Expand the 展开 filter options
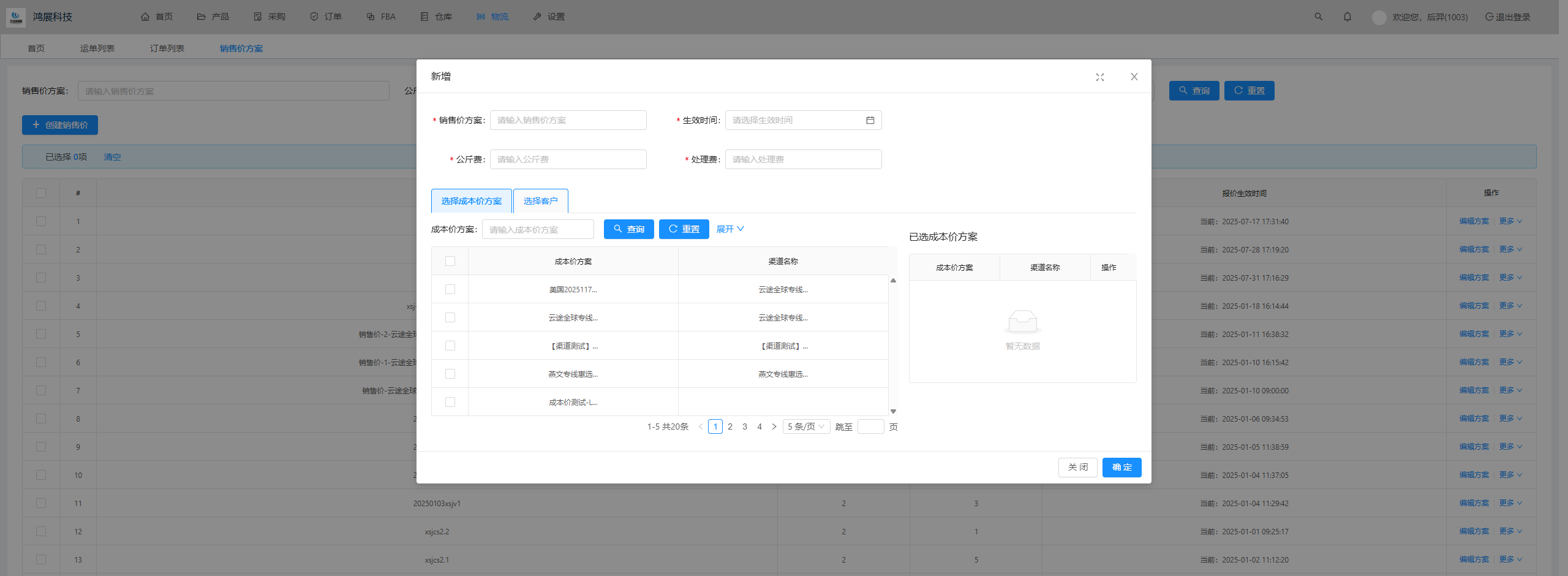Image resolution: width=1568 pixels, height=576 pixels. click(730, 229)
